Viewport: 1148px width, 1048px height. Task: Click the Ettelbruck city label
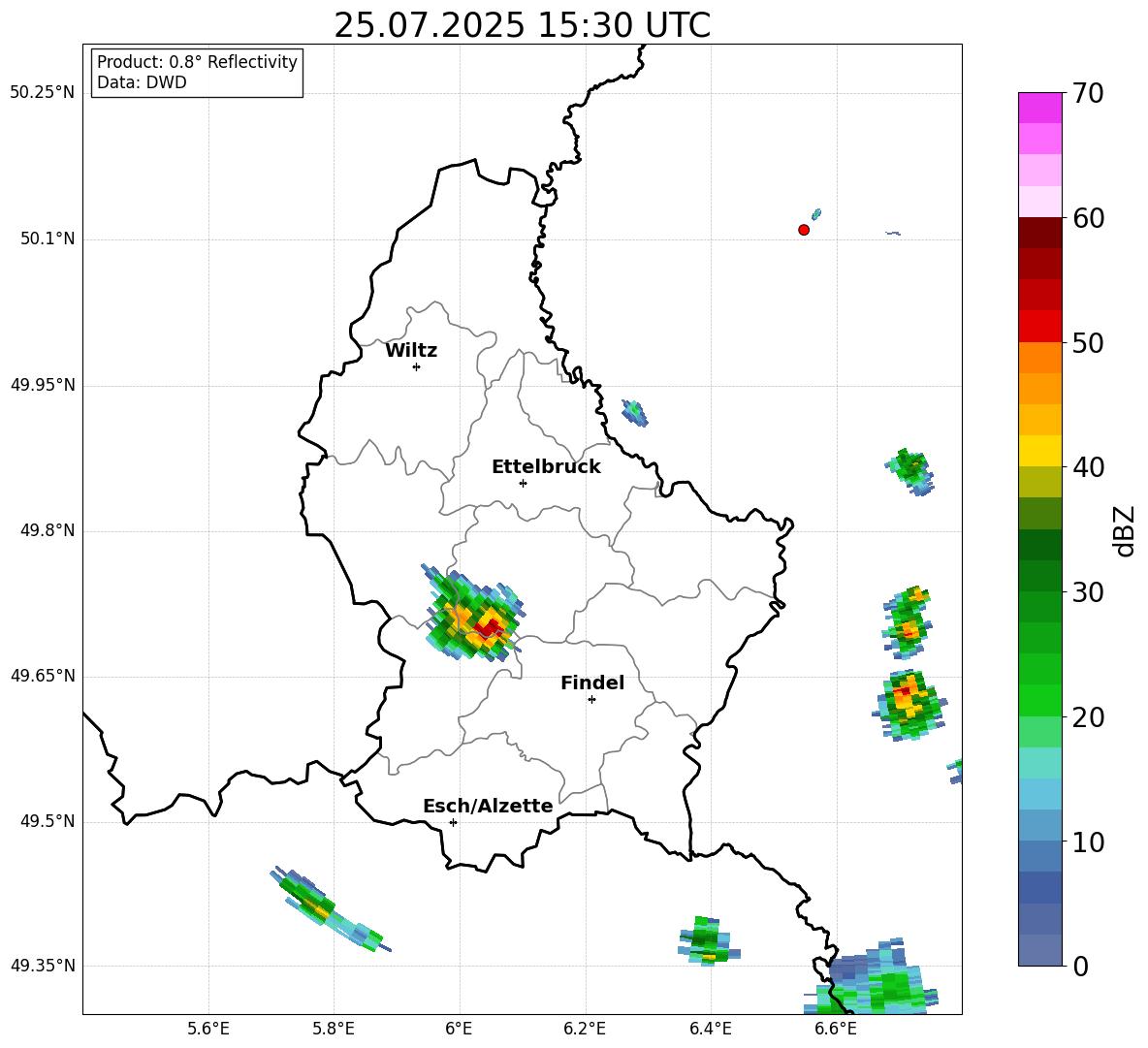(546, 467)
